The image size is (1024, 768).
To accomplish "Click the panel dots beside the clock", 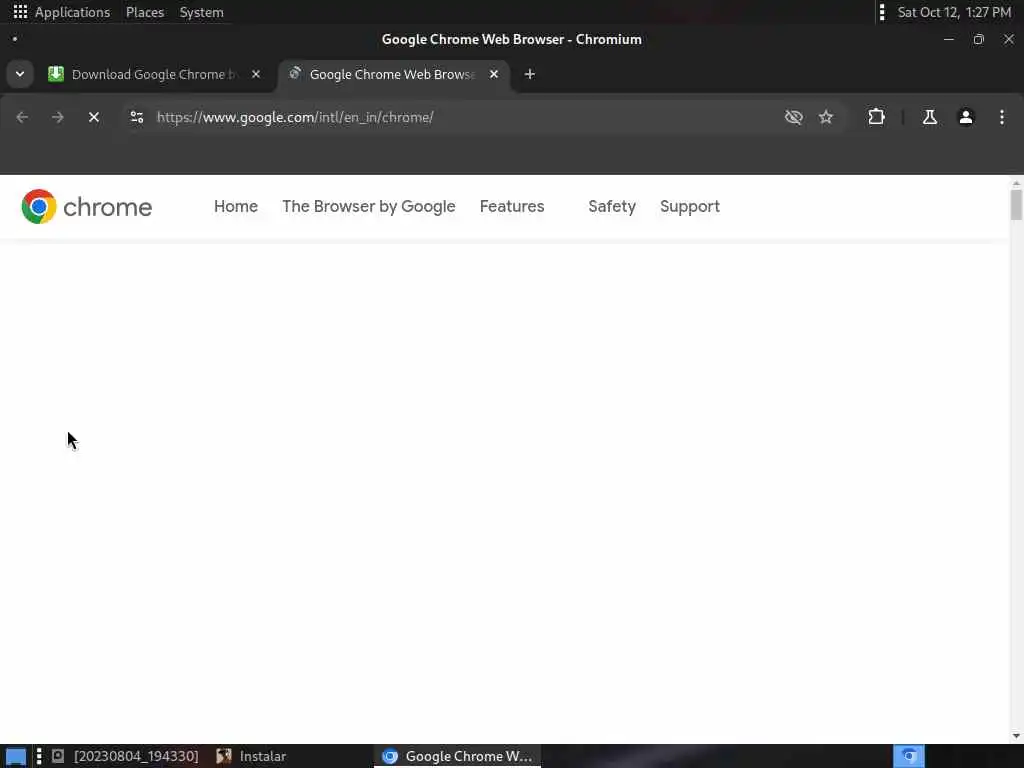I will [882, 12].
